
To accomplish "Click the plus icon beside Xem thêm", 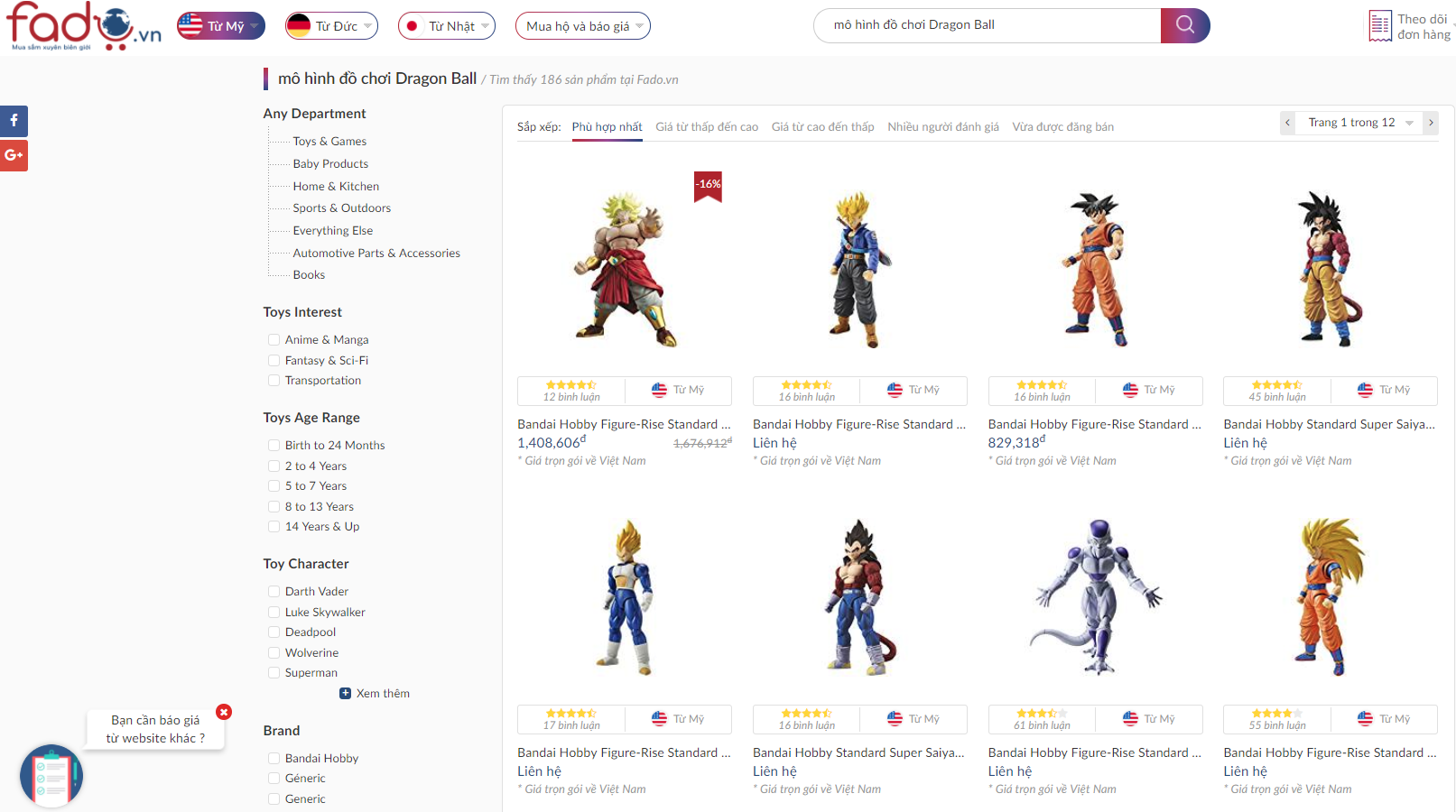I will coord(345,694).
